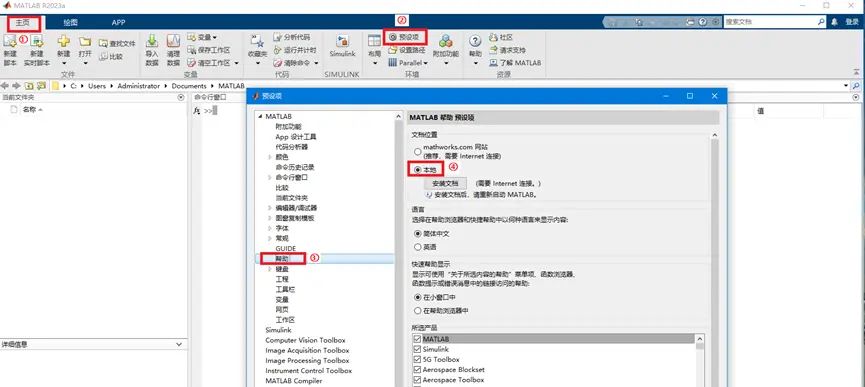Click the 搜索文档 search field
This screenshot has width=865, height=387.
coord(771,22)
